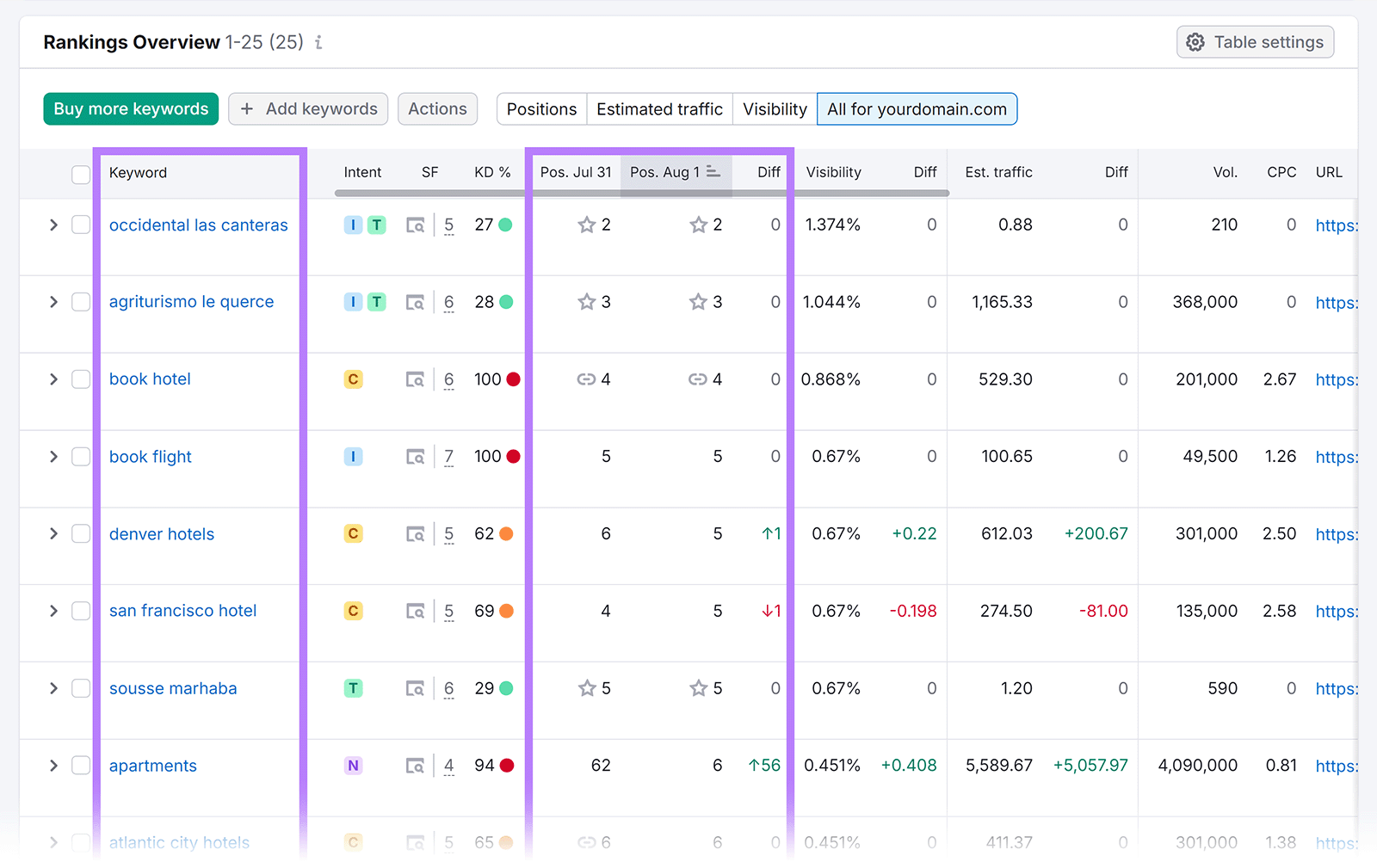Viewport: 1377px width, 868px height.
Task: Click the red KD difficulty dot for book hotel
Action: pos(514,379)
